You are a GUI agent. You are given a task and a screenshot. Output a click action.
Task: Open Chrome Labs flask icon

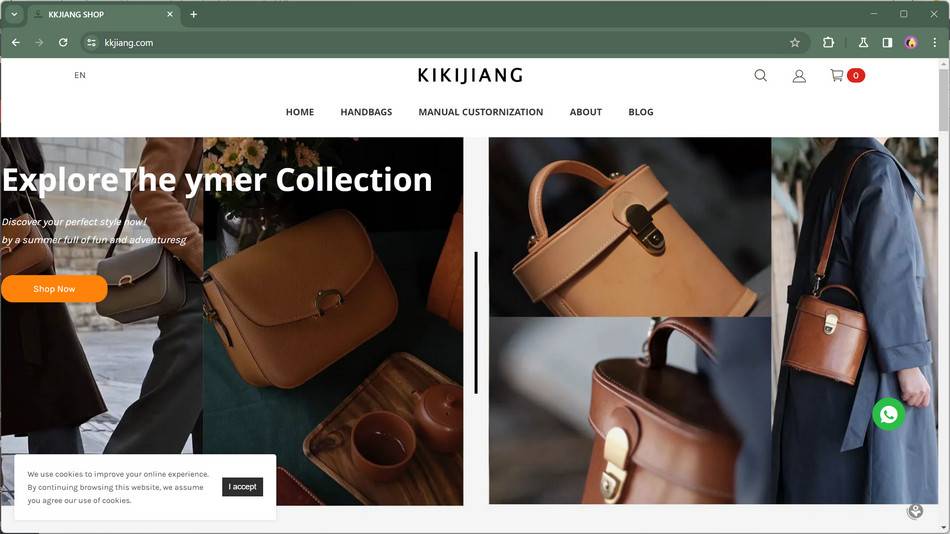[x=863, y=42]
